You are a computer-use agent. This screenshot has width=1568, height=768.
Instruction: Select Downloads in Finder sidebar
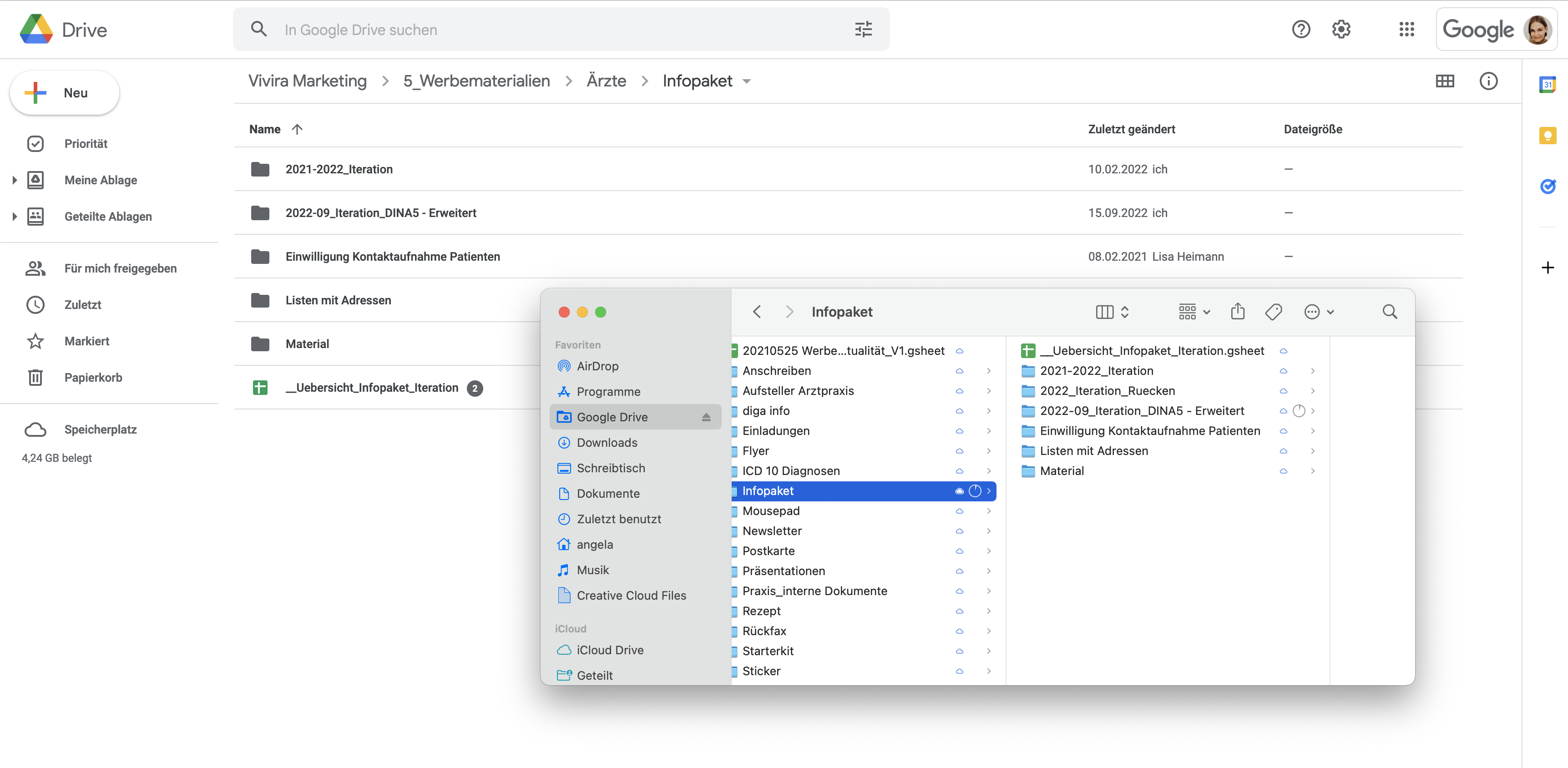pos(606,442)
